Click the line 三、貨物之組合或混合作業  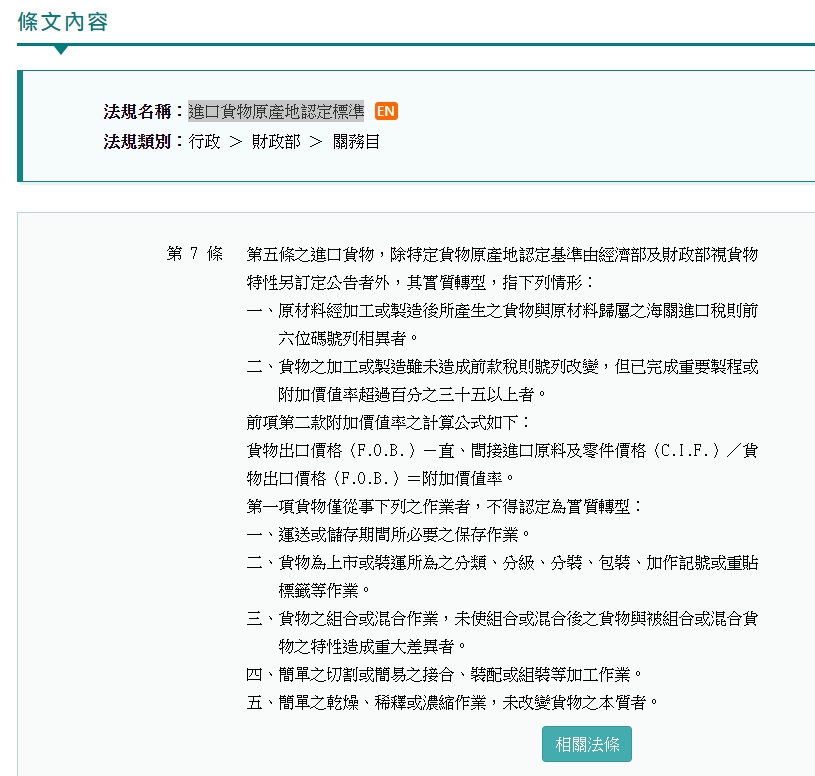pos(502,619)
